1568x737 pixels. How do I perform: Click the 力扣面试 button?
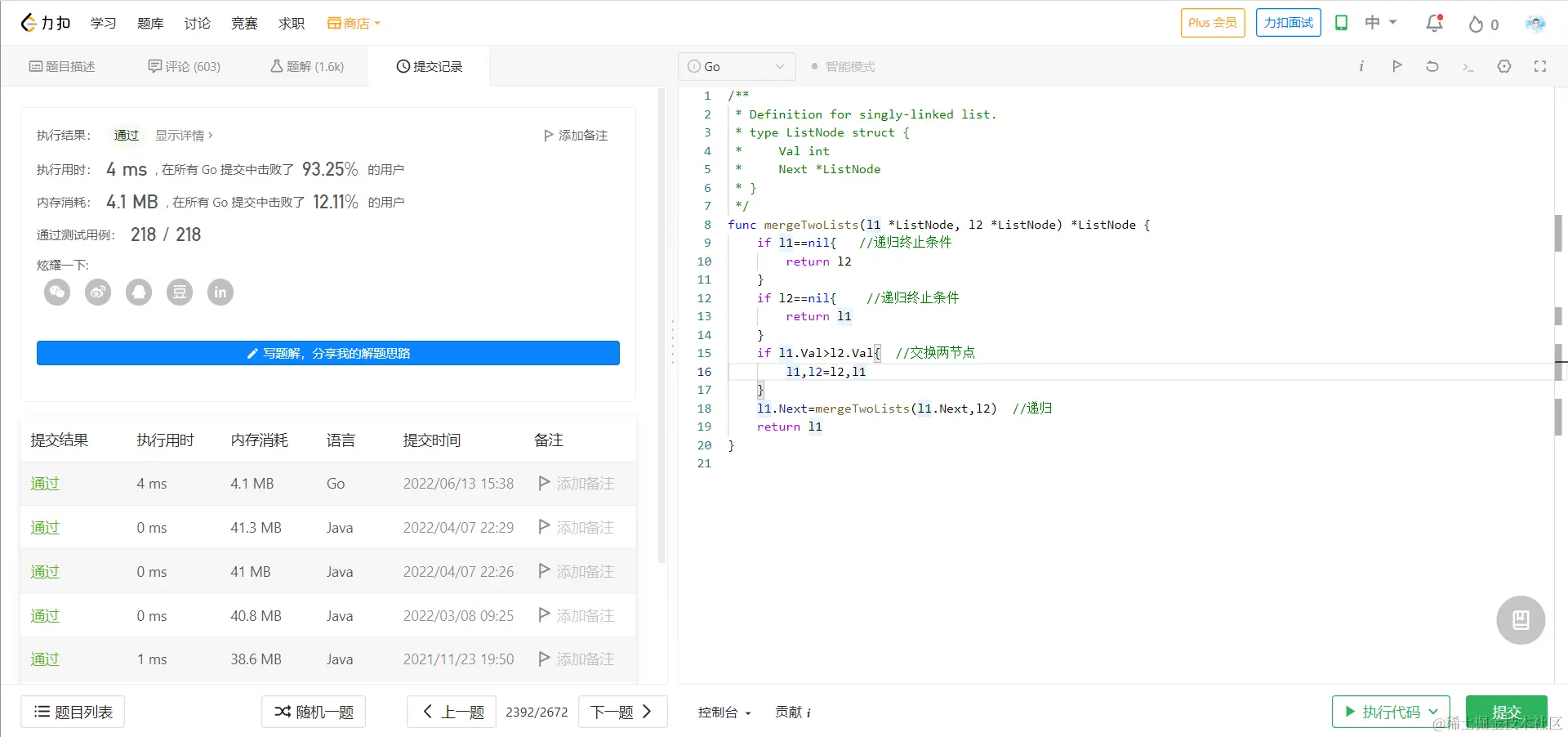click(x=1289, y=23)
